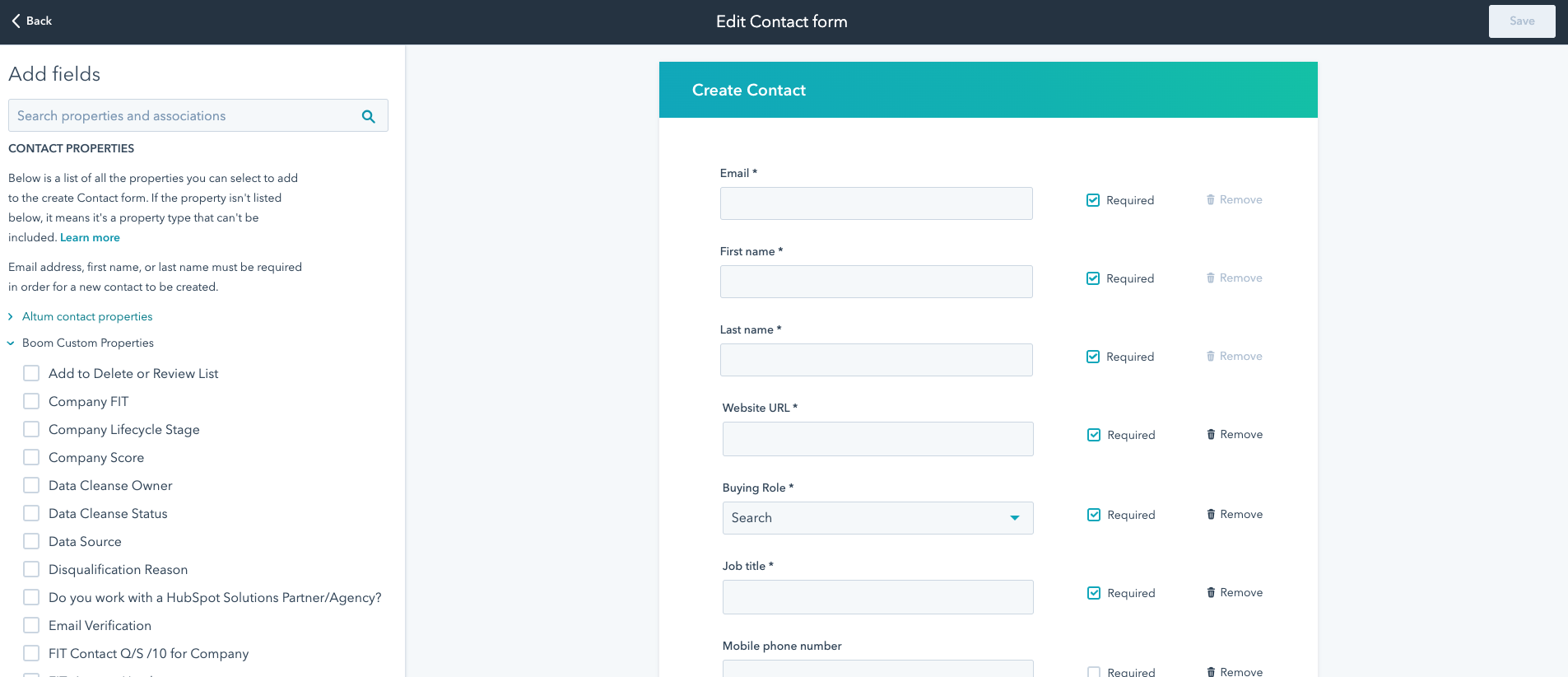Tick the Data Source property checkbox
Screen dimensions: 1568x677
tap(31, 541)
